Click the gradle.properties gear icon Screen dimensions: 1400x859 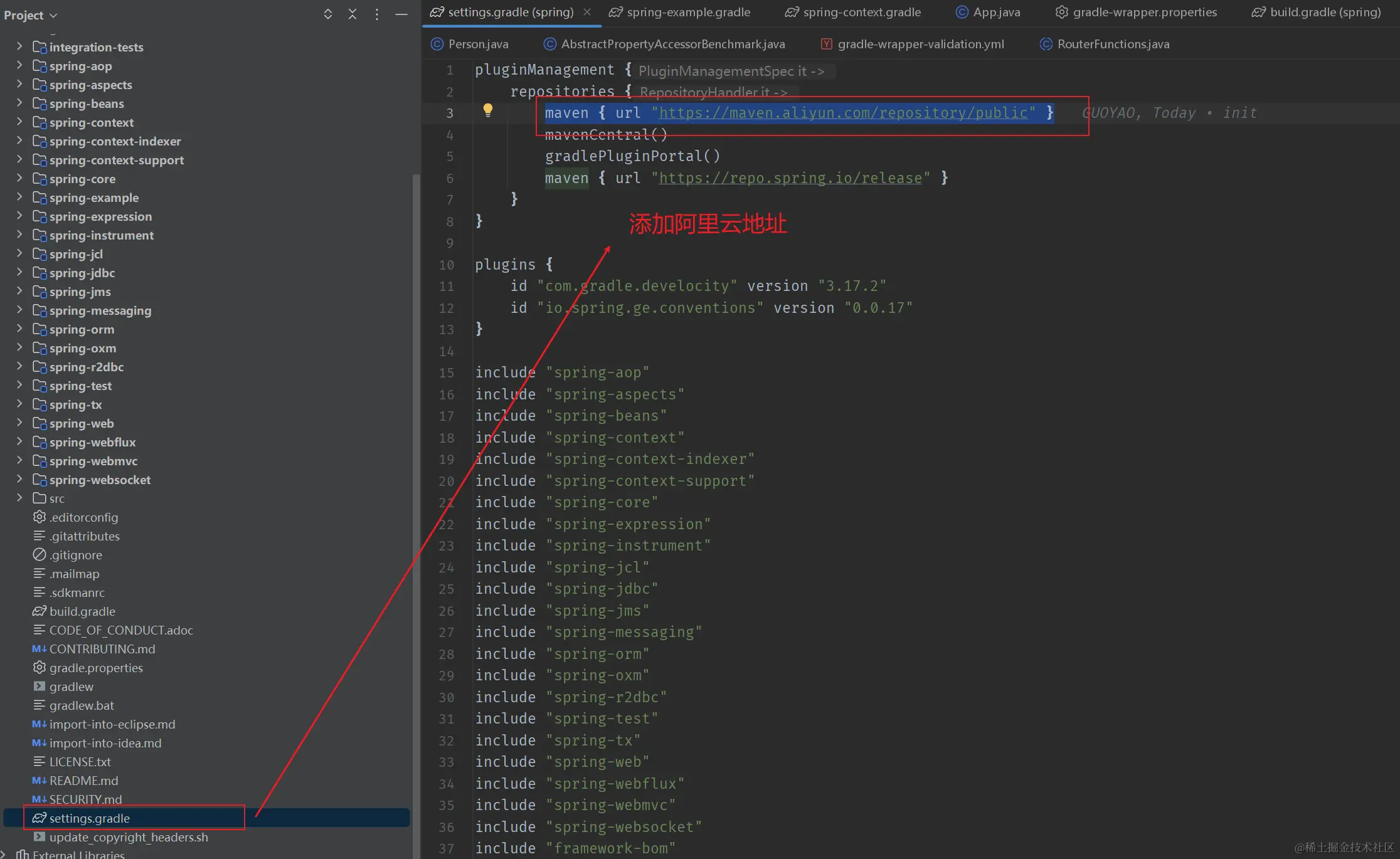[x=40, y=668]
